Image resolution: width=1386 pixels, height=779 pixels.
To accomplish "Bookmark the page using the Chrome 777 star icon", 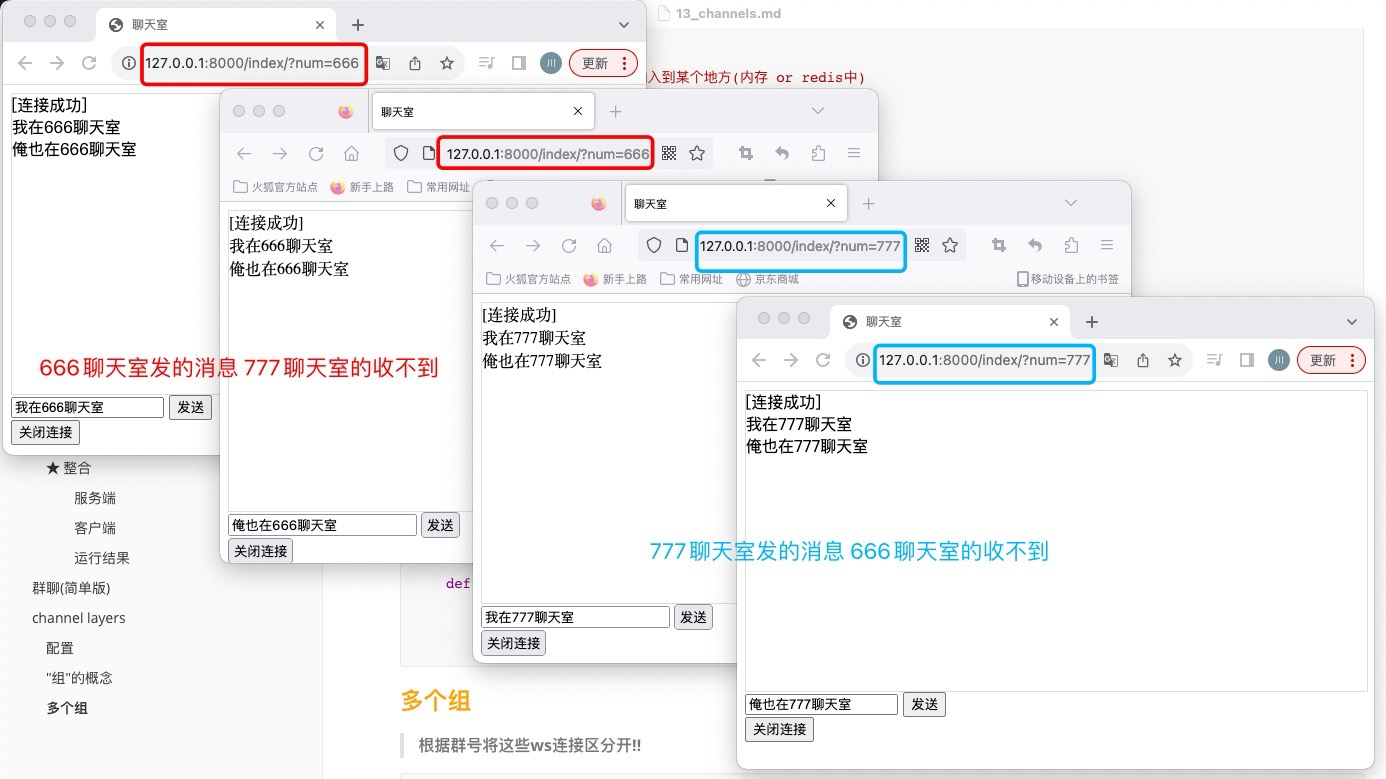I will pyautogui.click(x=1175, y=360).
